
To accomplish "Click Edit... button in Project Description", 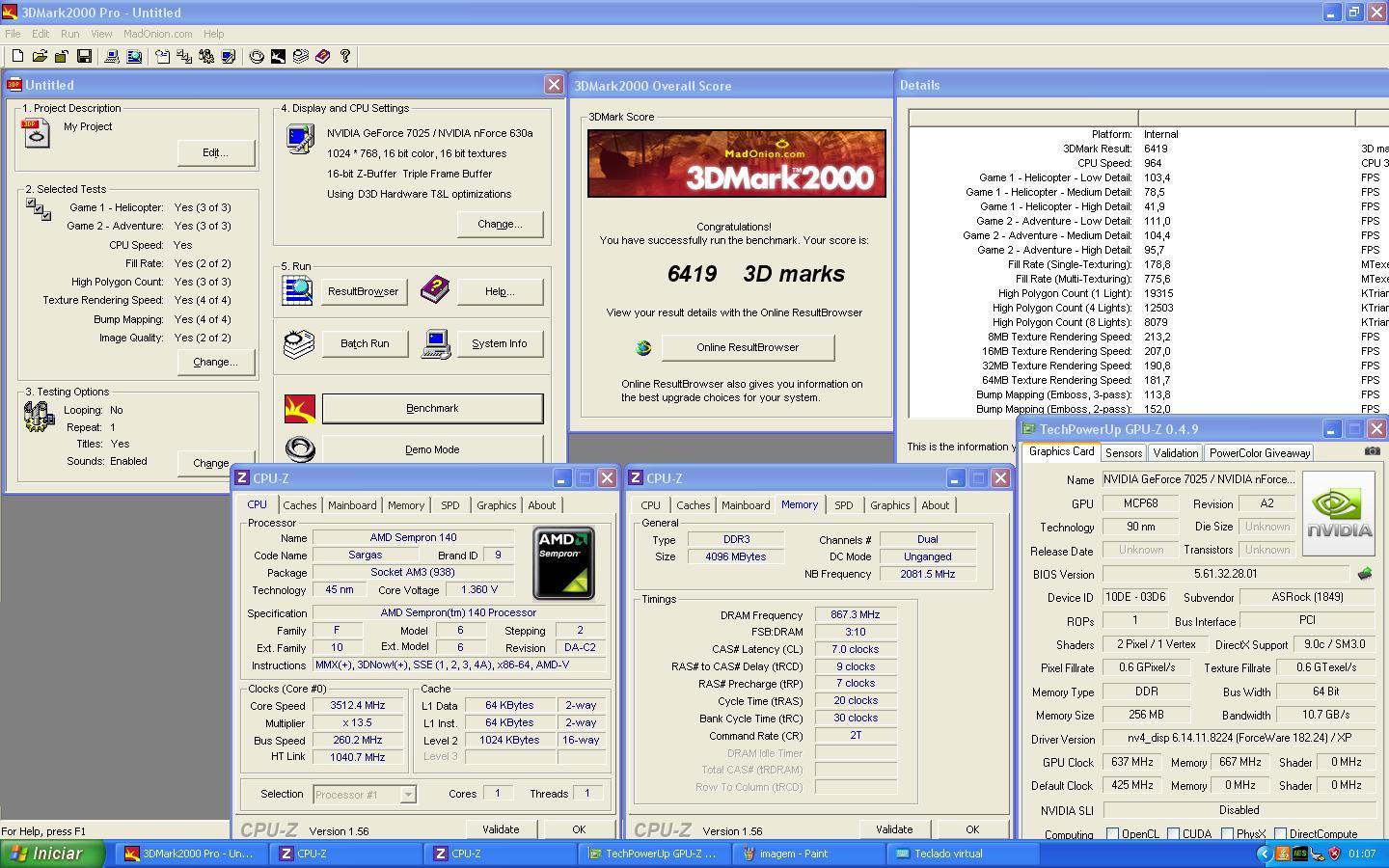I will coord(215,152).
